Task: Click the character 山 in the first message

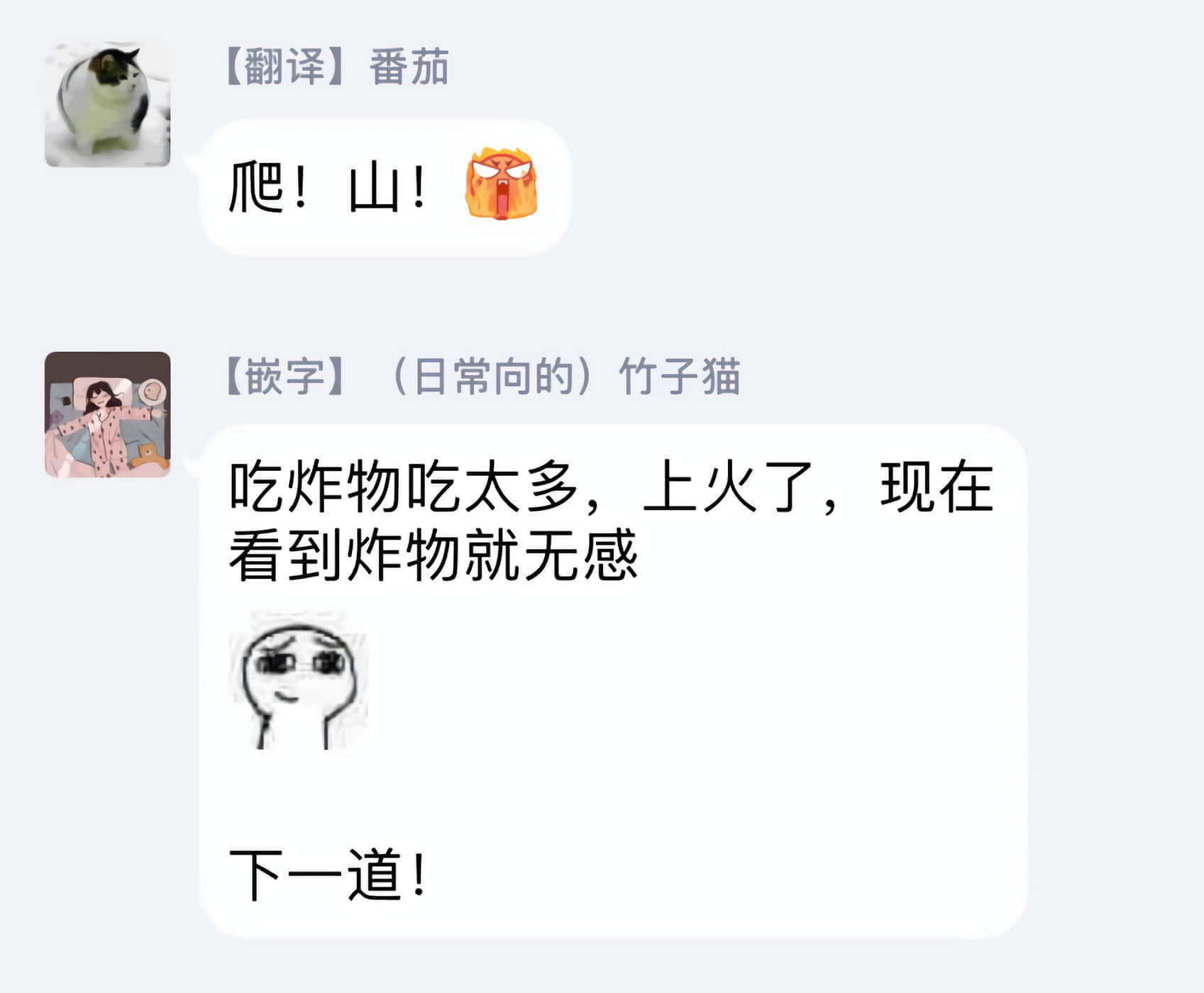Action: pos(373,187)
